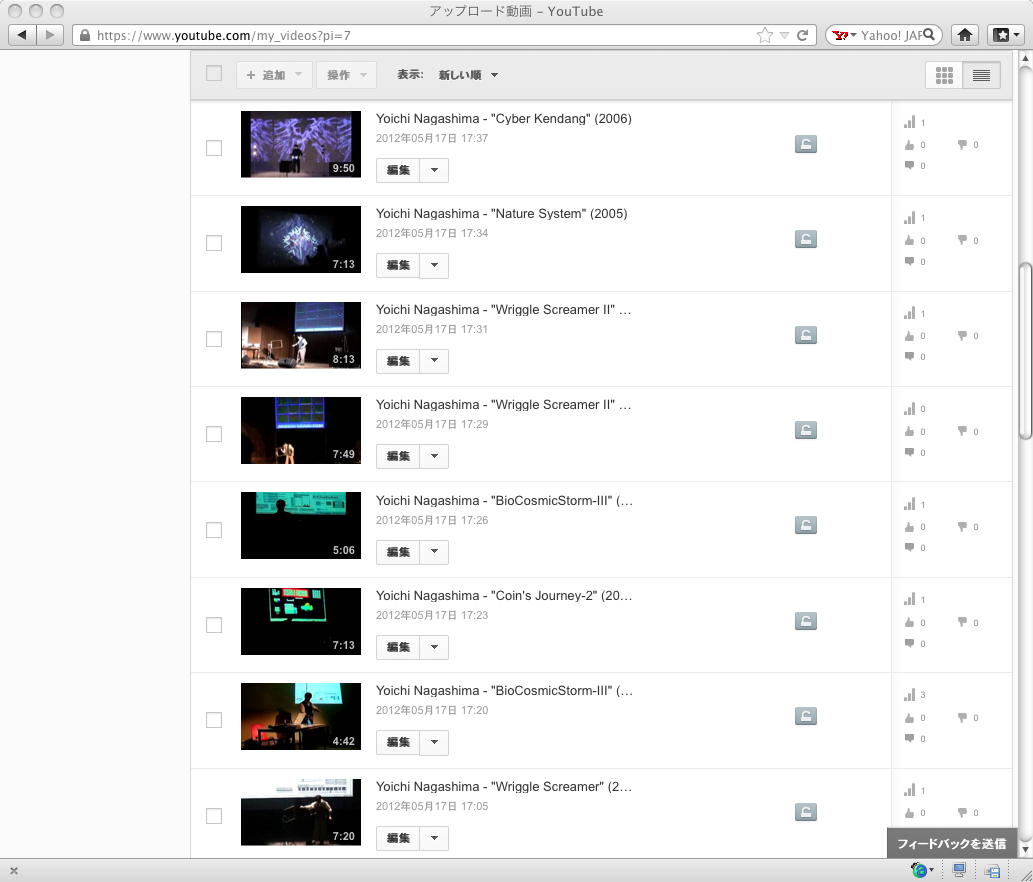The image size is (1033, 882).
Task: Click the page's vertical scrollbar thumb
Action: pyautogui.click(x=1025, y=350)
